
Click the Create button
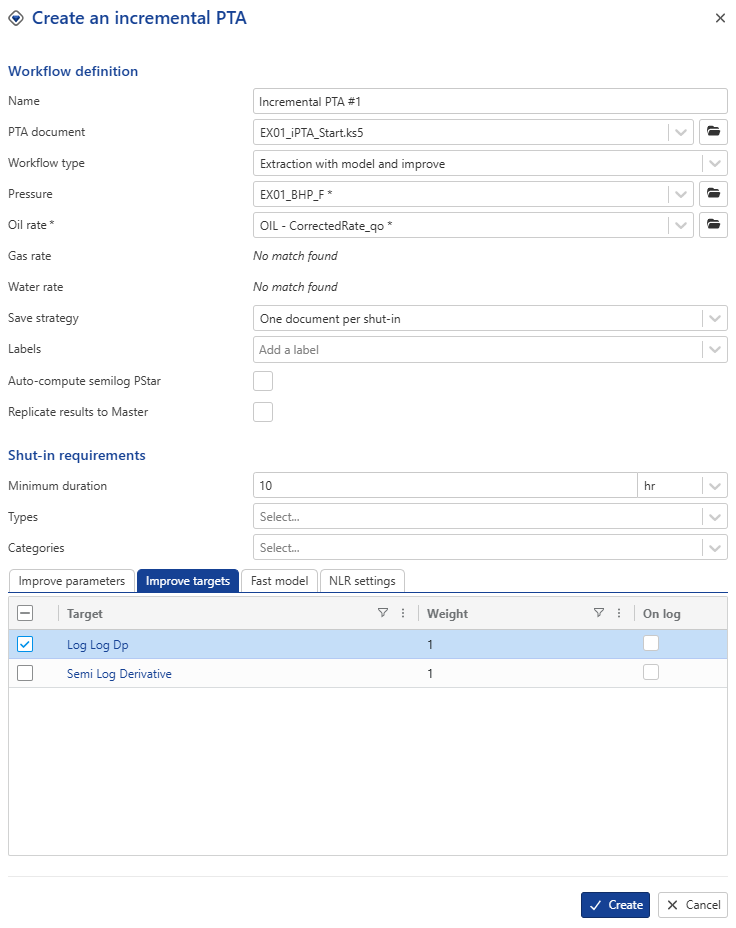coord(615,905)
